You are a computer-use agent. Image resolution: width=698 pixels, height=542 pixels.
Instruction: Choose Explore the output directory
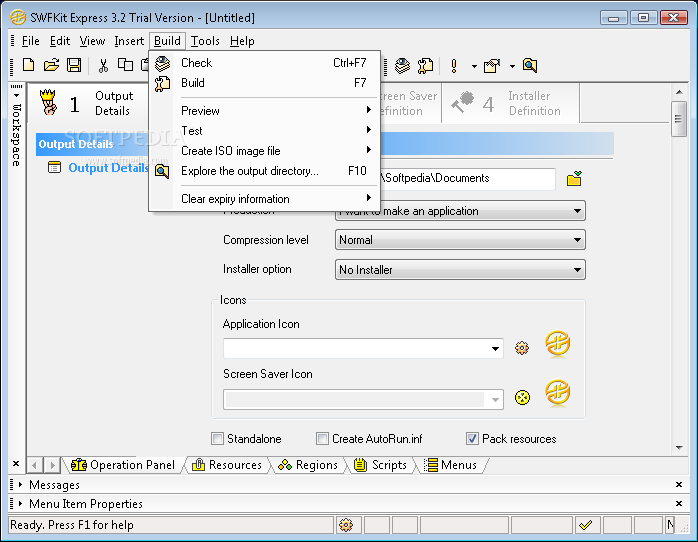pos(264,171)
